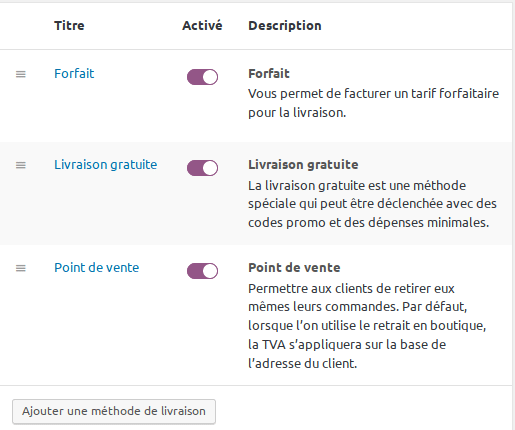Click the TVA retrait en boutique paragraph
515x430 pixels.
pos(367,326)
